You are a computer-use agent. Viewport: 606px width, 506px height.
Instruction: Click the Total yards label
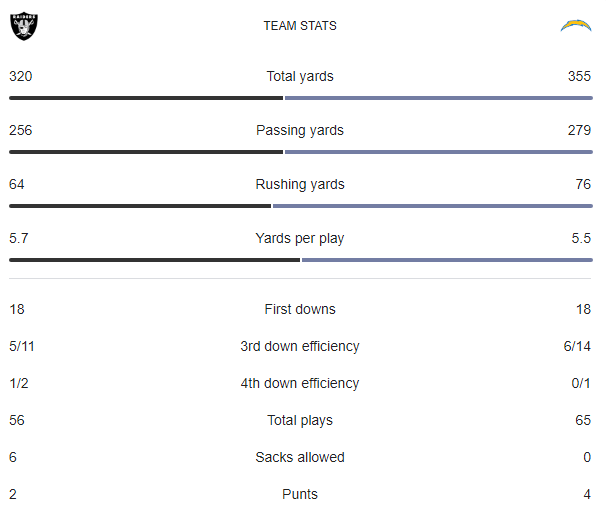[x=300, y=76]
